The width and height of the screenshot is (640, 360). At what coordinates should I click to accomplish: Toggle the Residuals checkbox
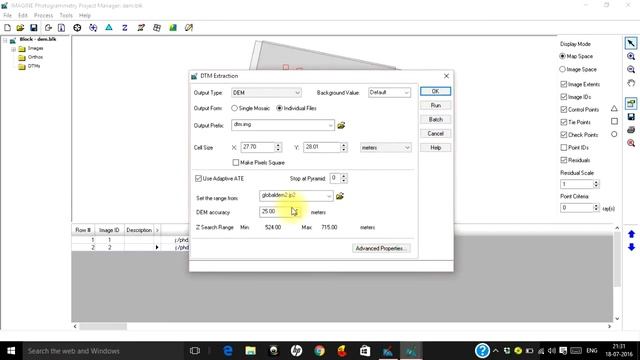(564, 160)
